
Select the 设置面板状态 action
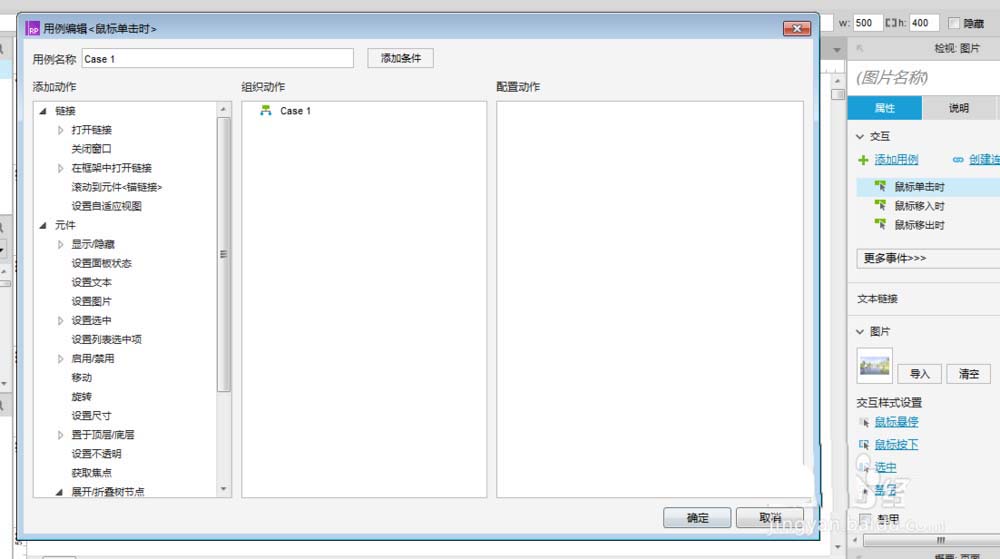tap(101, 263)
